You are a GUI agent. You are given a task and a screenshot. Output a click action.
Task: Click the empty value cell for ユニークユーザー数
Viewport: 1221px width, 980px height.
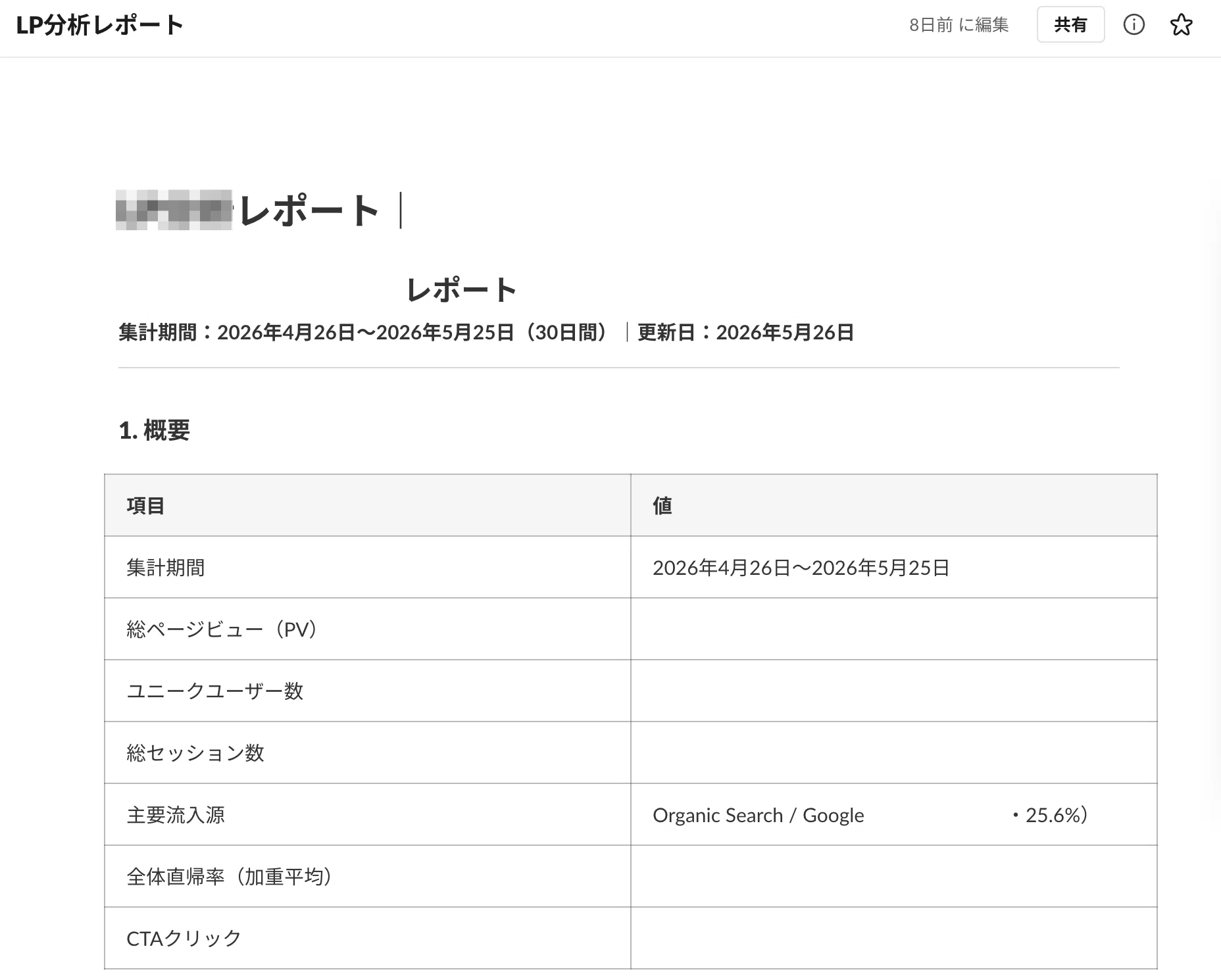[x=894, y=691]
